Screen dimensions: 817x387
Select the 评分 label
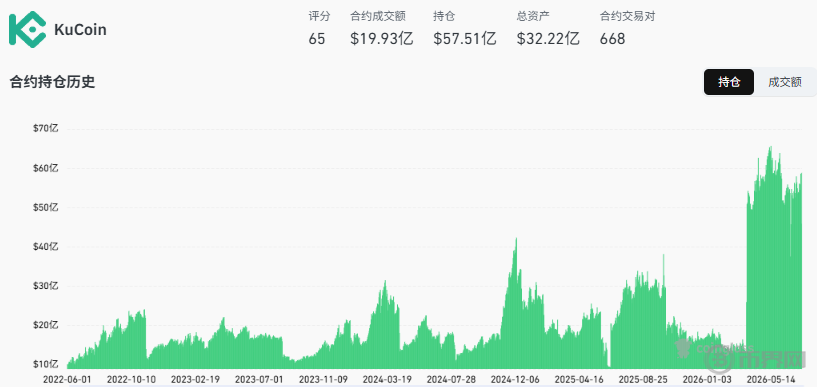click(319, 16)
